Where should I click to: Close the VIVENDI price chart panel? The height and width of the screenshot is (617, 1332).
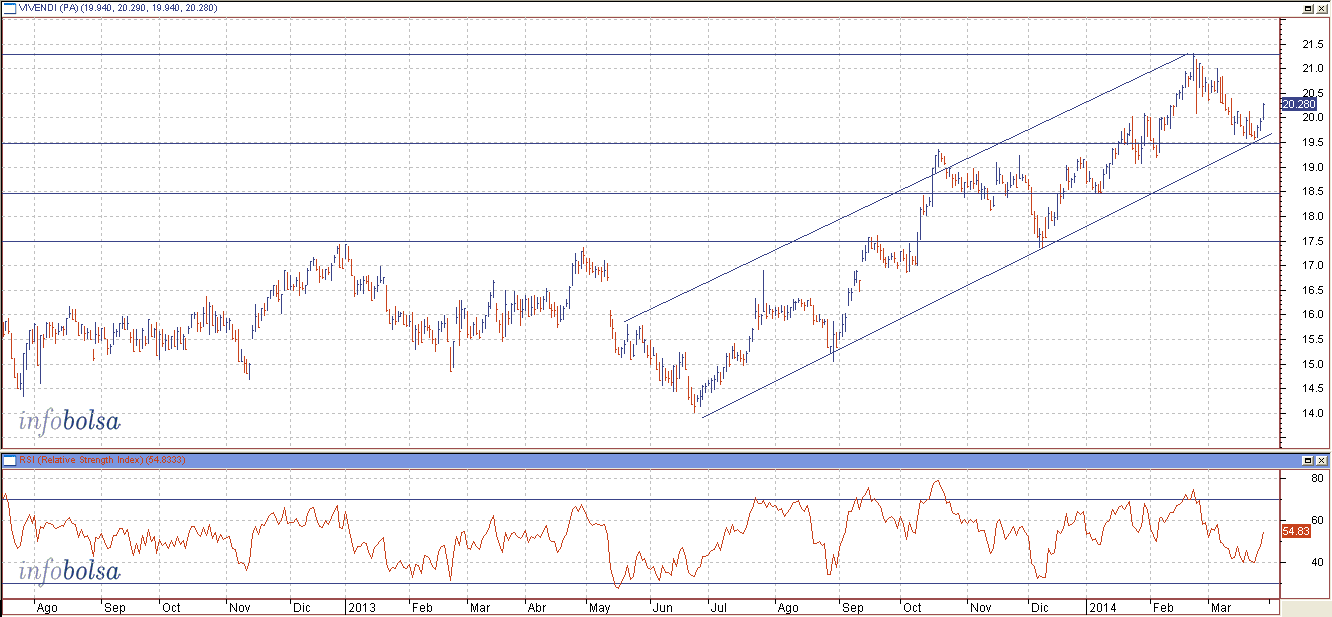click(x=1322, y=7)
